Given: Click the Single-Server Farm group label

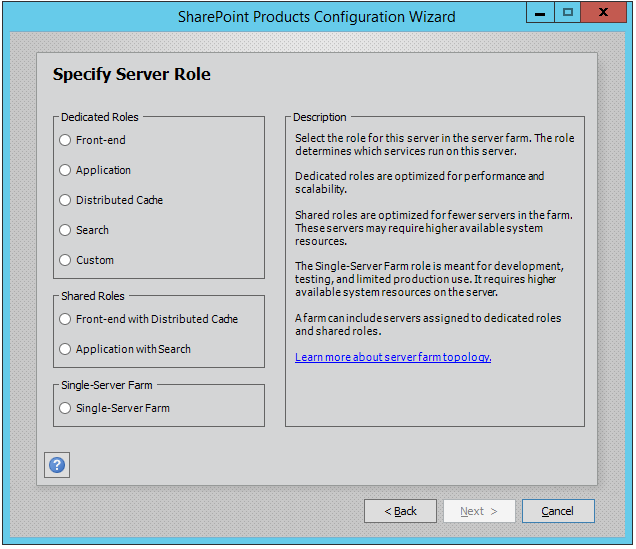Looking at the screenshot, I should [107, 385].
